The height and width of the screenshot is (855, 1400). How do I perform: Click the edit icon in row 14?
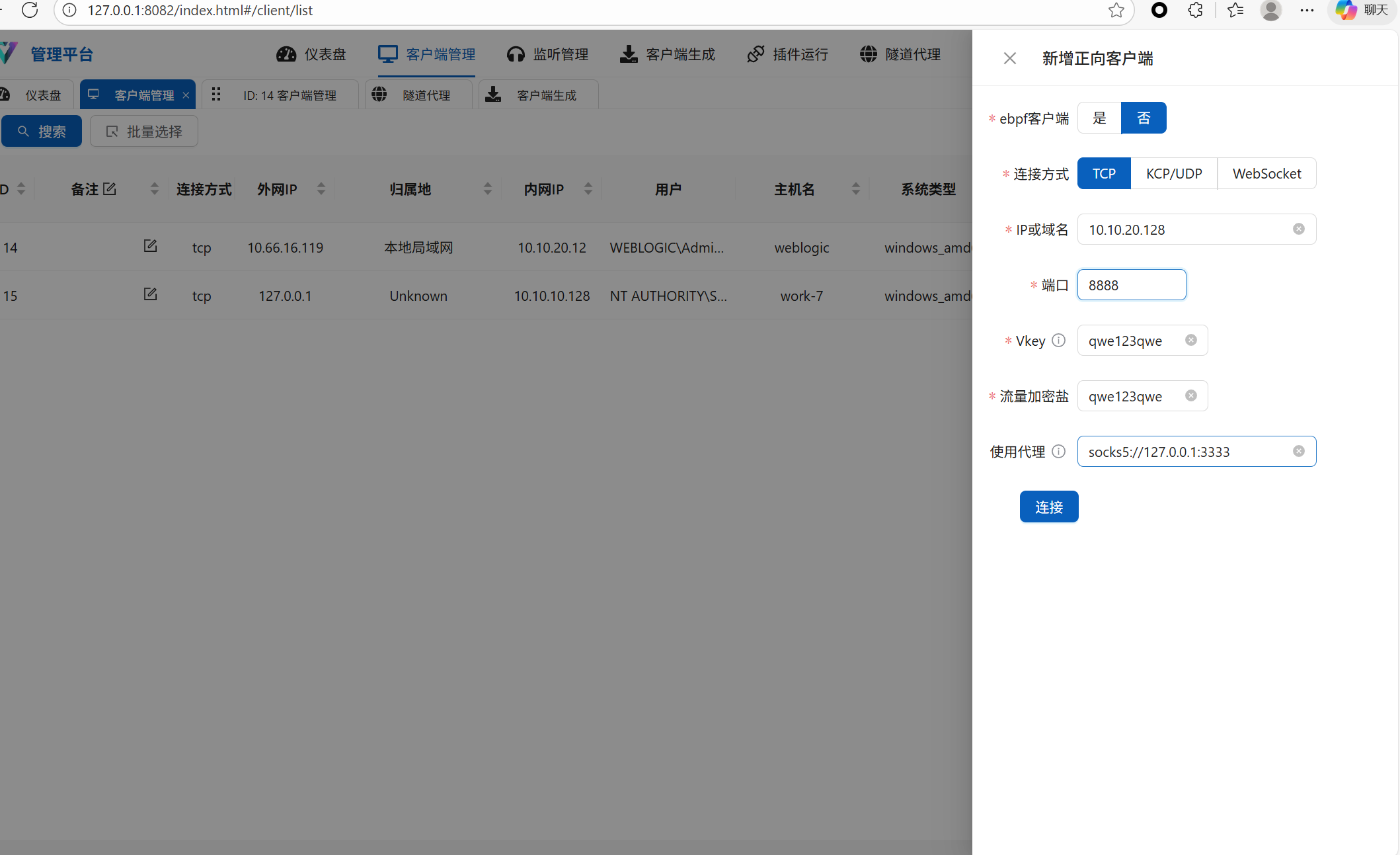pos(150,246)
